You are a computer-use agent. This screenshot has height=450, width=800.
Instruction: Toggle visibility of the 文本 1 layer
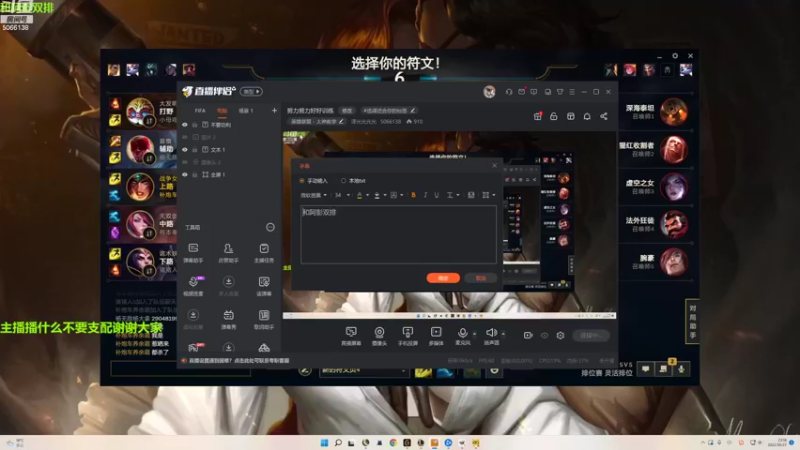coord(185,149)
